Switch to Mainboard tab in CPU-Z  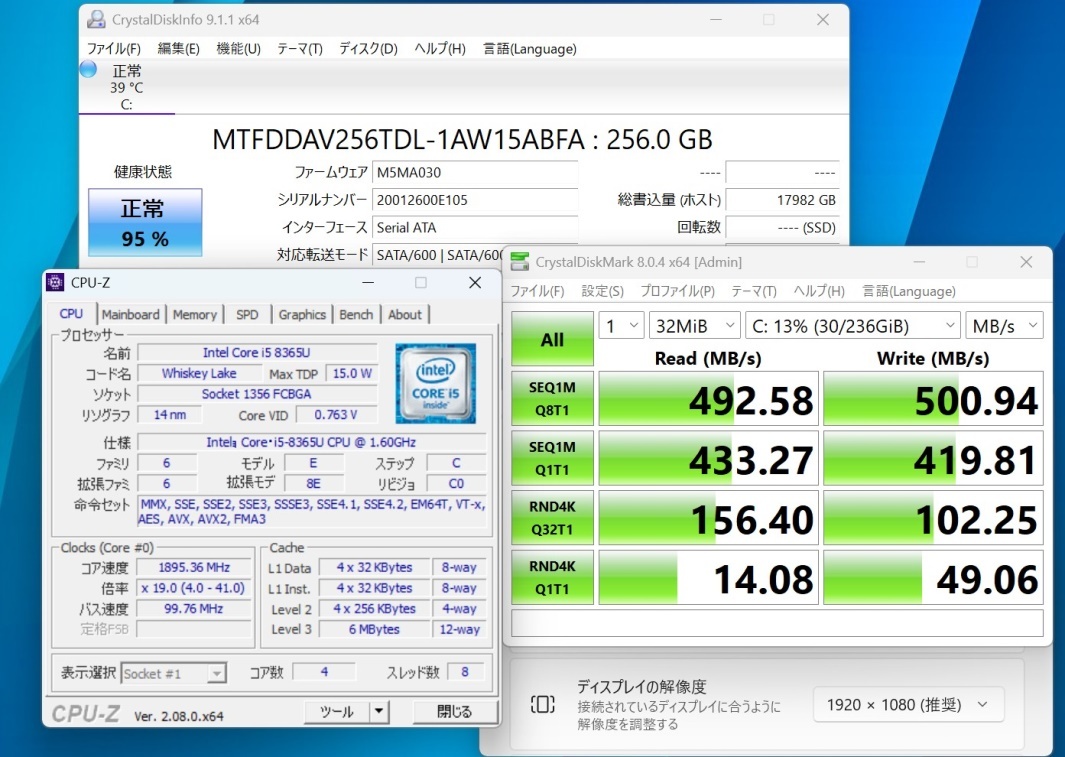(x=130, y=314)
